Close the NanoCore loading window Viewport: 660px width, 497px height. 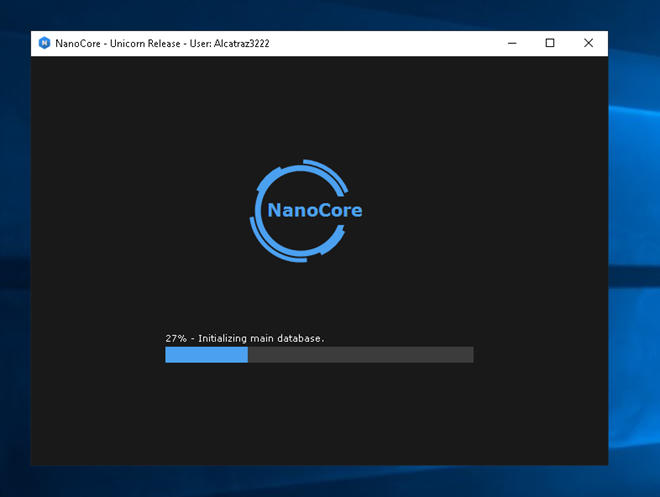588,43
